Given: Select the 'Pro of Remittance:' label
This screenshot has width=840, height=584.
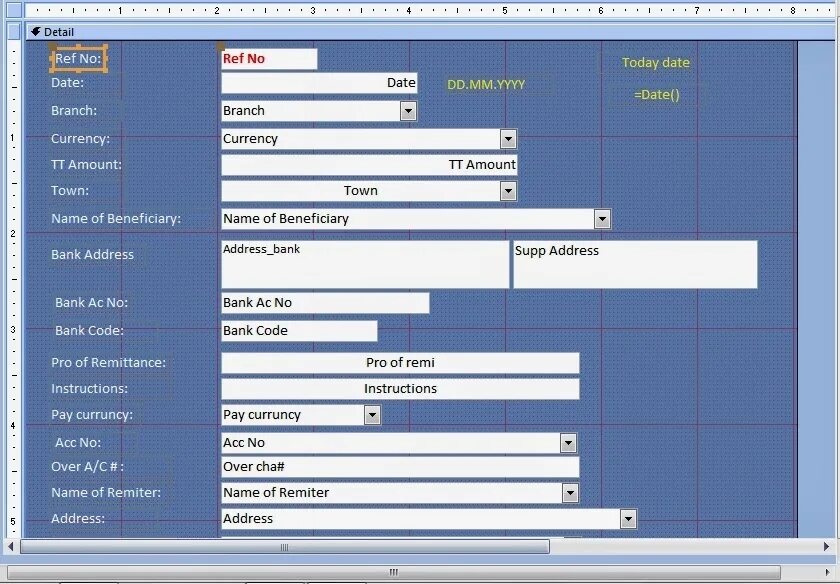Looking at the screenshot, I should (x=109, y=363).
